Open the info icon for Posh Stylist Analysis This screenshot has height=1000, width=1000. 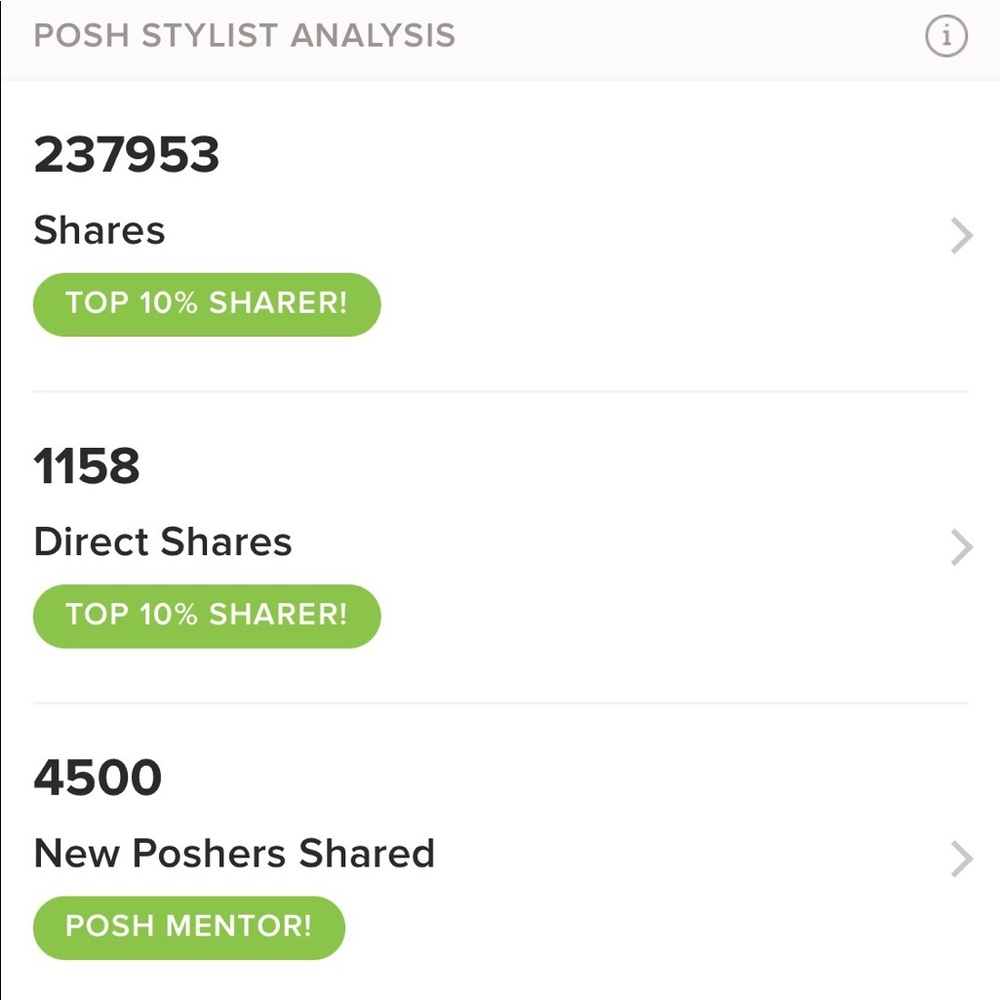click(x=946, y=36)
